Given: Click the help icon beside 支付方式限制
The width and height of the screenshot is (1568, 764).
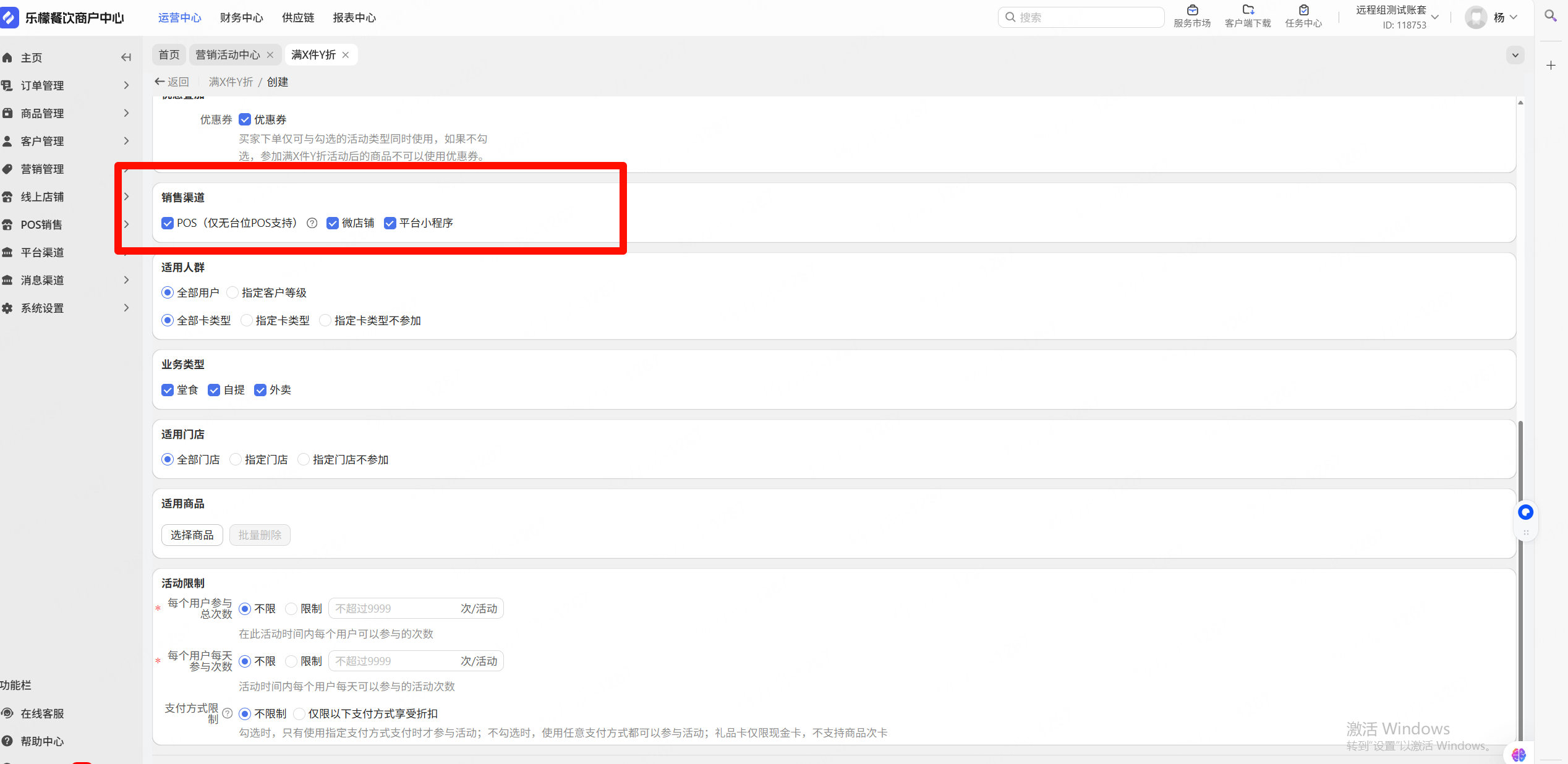Looking at the screenshot, I should 228,713.
